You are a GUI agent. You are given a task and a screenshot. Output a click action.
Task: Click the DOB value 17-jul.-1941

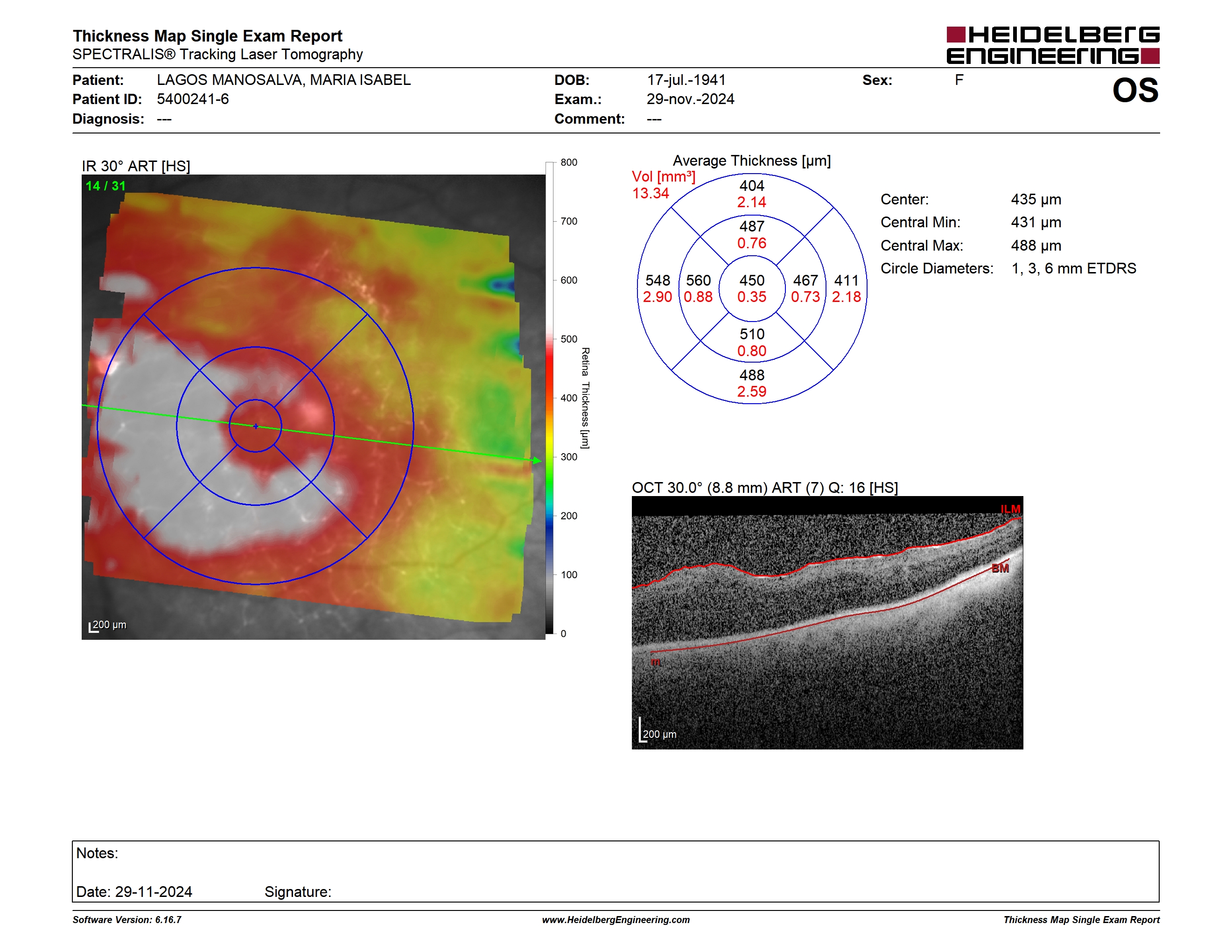[x=686, y=80]
